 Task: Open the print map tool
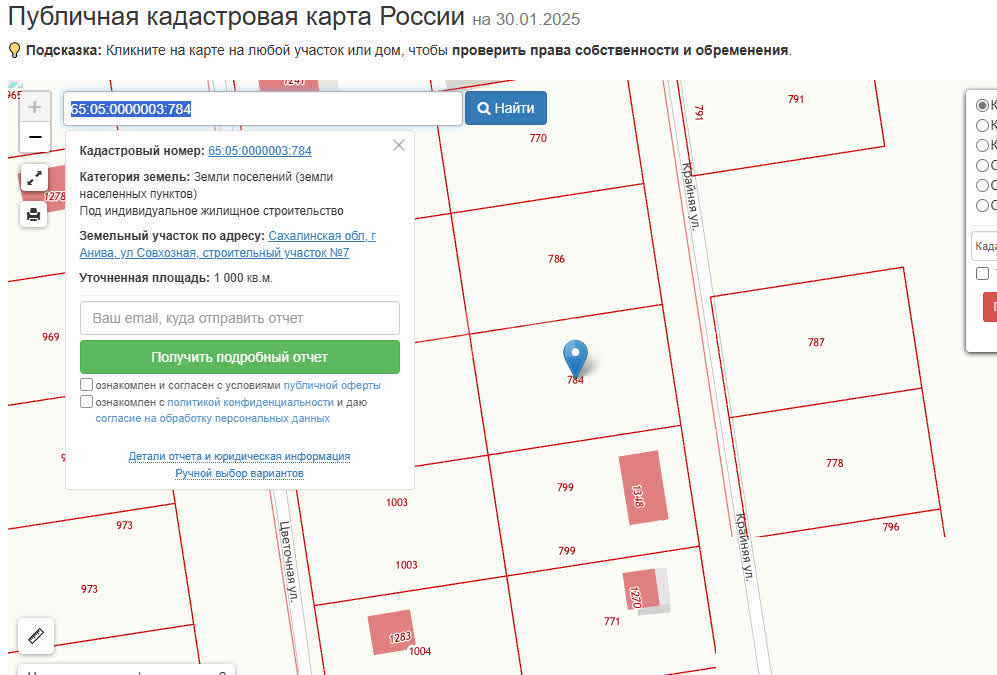click(34, 214)
